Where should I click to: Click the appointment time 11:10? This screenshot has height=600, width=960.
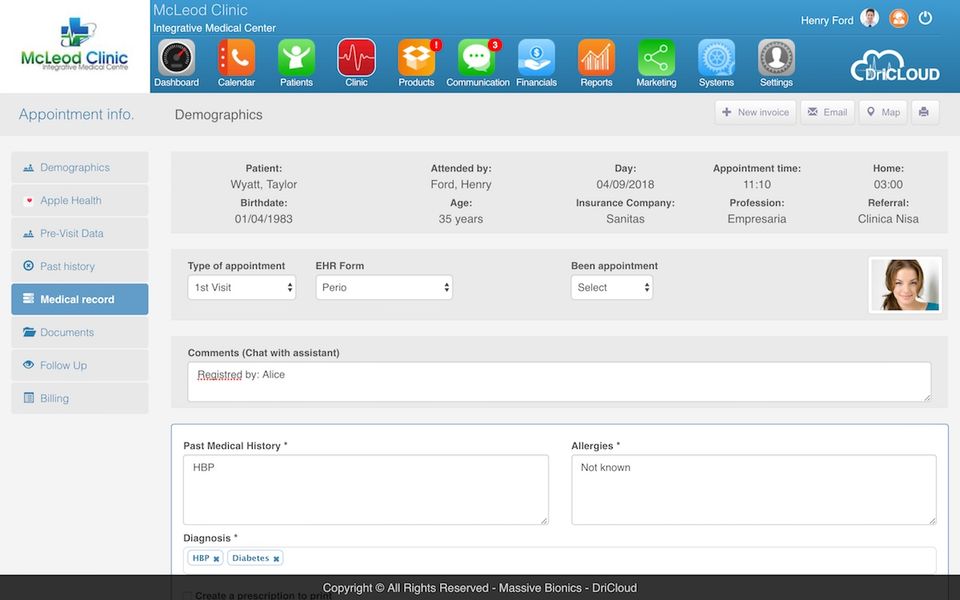pos(757,184)
